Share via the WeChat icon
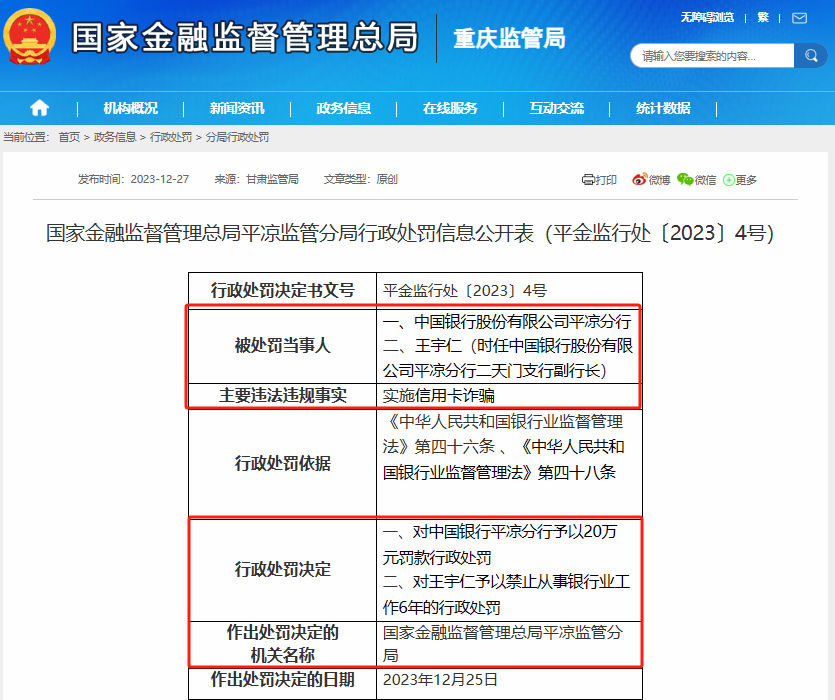 coord(685,180)
